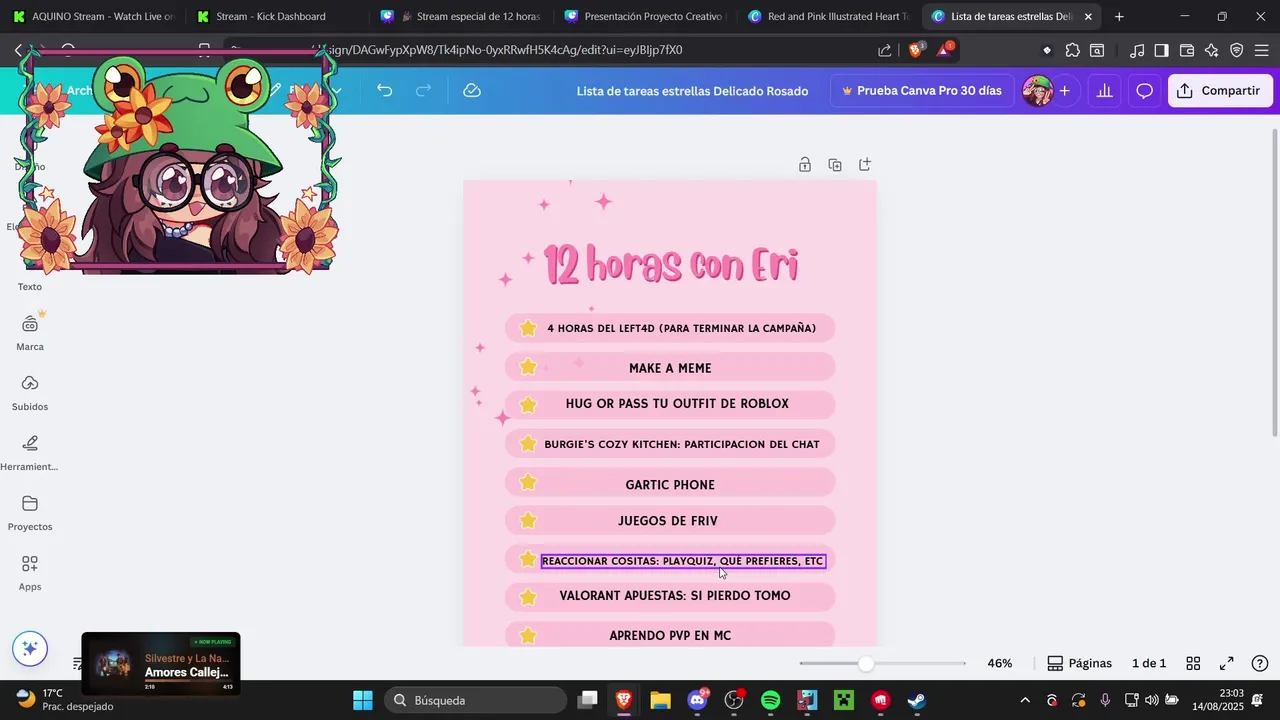
Task: Switch to Presentación Proyecto Creativo tab
Action: point(646,16)
